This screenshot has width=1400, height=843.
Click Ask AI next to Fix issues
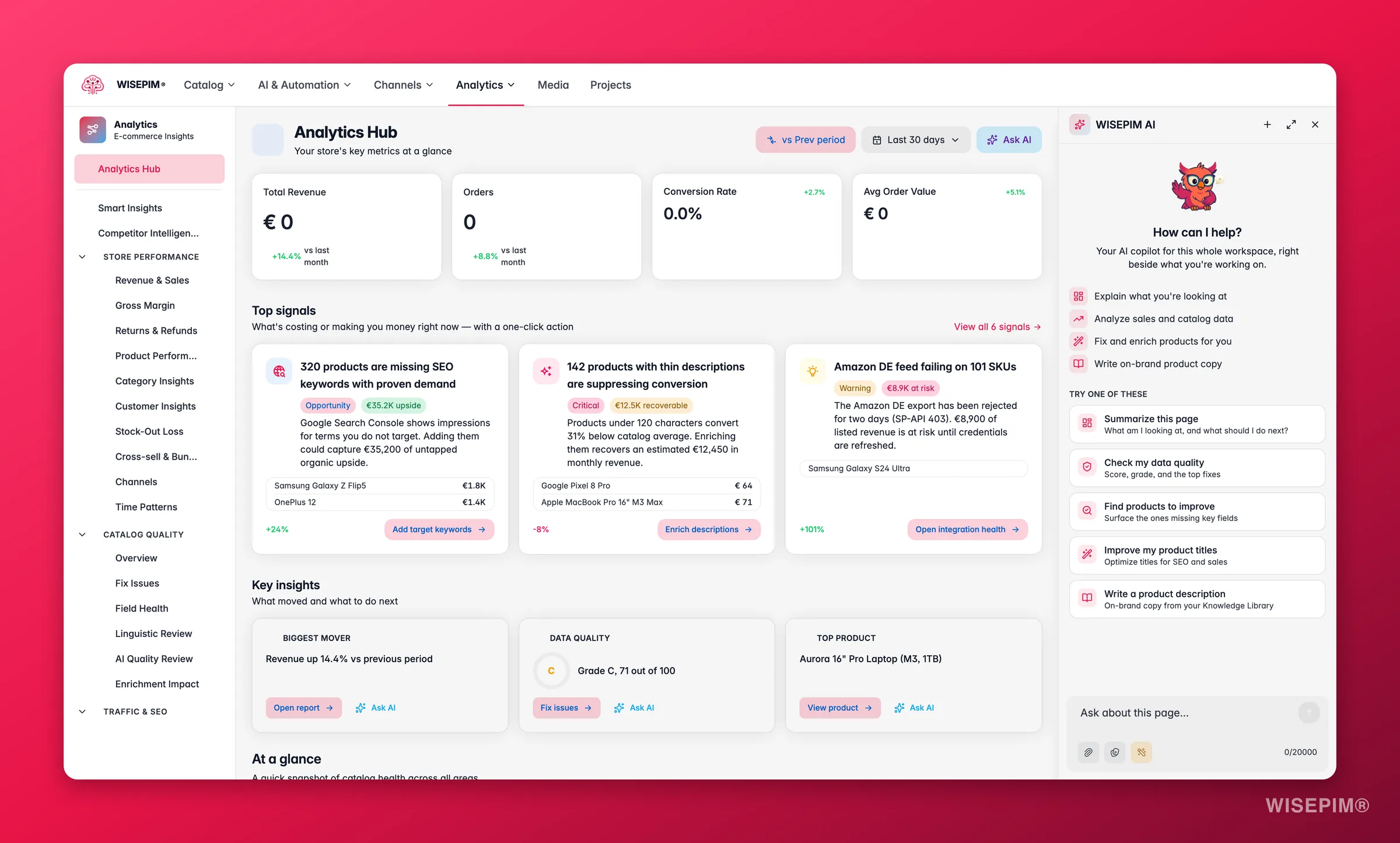(634, 708)
